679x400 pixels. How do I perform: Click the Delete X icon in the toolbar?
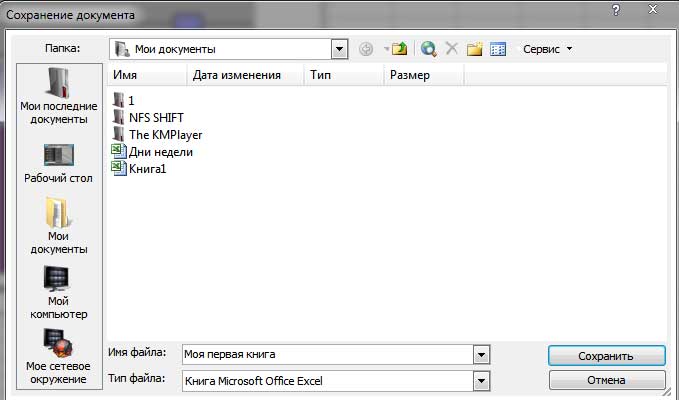tap(452, 48)
